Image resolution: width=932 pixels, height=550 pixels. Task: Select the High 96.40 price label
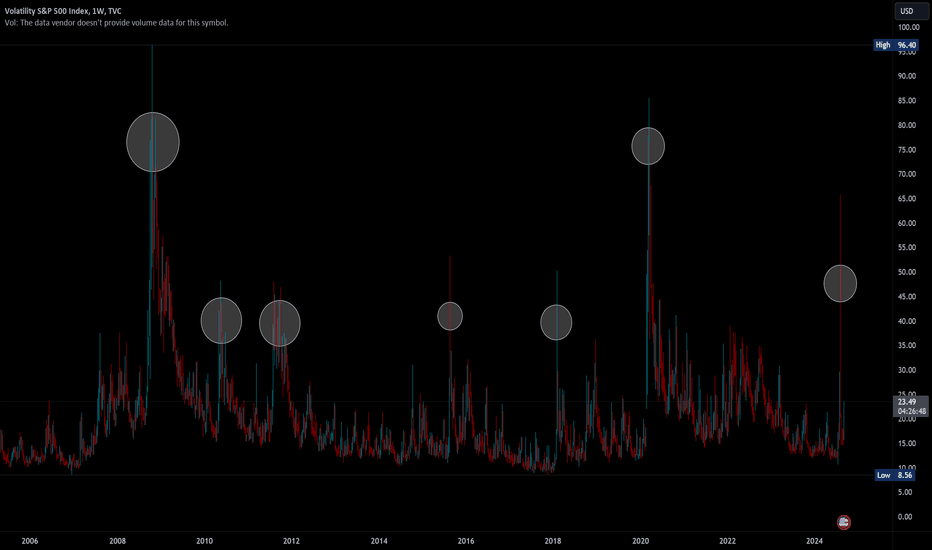tap(896, 45)
